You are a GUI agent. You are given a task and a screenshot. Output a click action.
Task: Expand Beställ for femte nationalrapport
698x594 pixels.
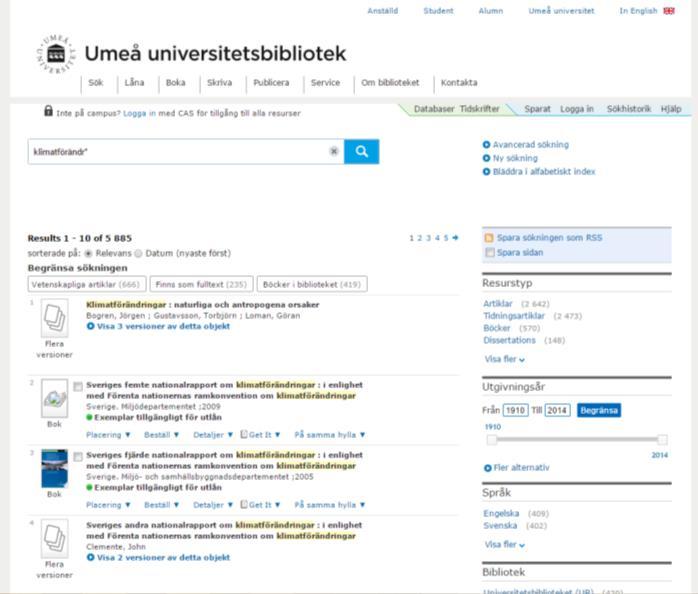[162, 435]
